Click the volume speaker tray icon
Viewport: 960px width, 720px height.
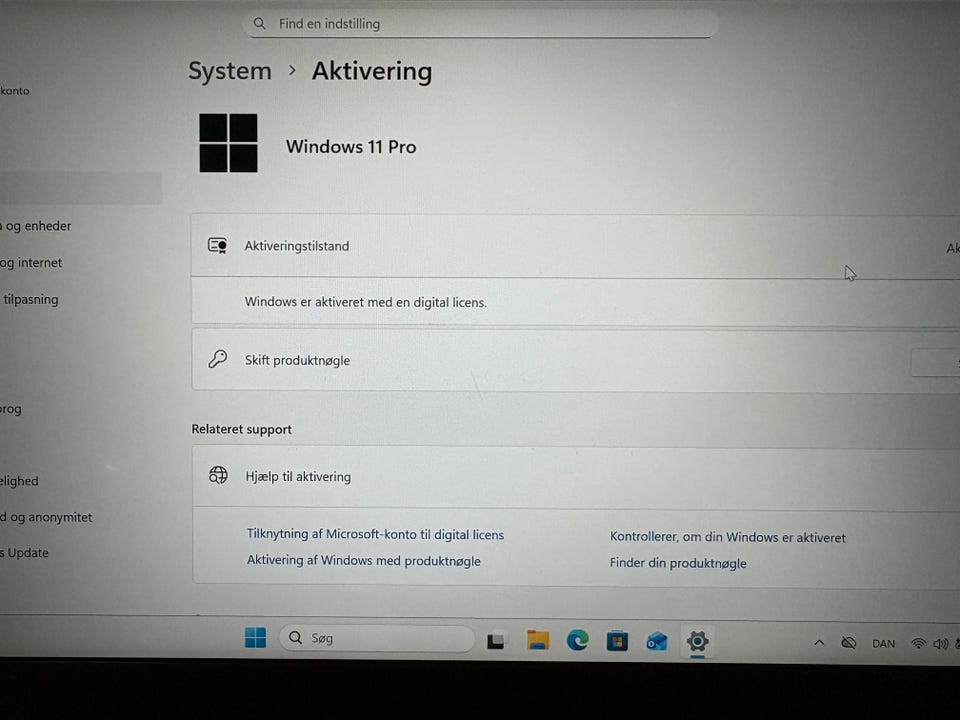940,644
